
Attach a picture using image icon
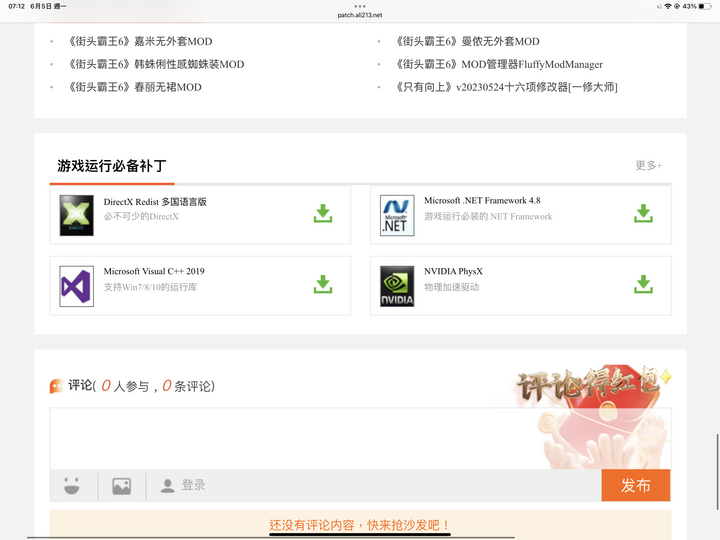point(122,486)
